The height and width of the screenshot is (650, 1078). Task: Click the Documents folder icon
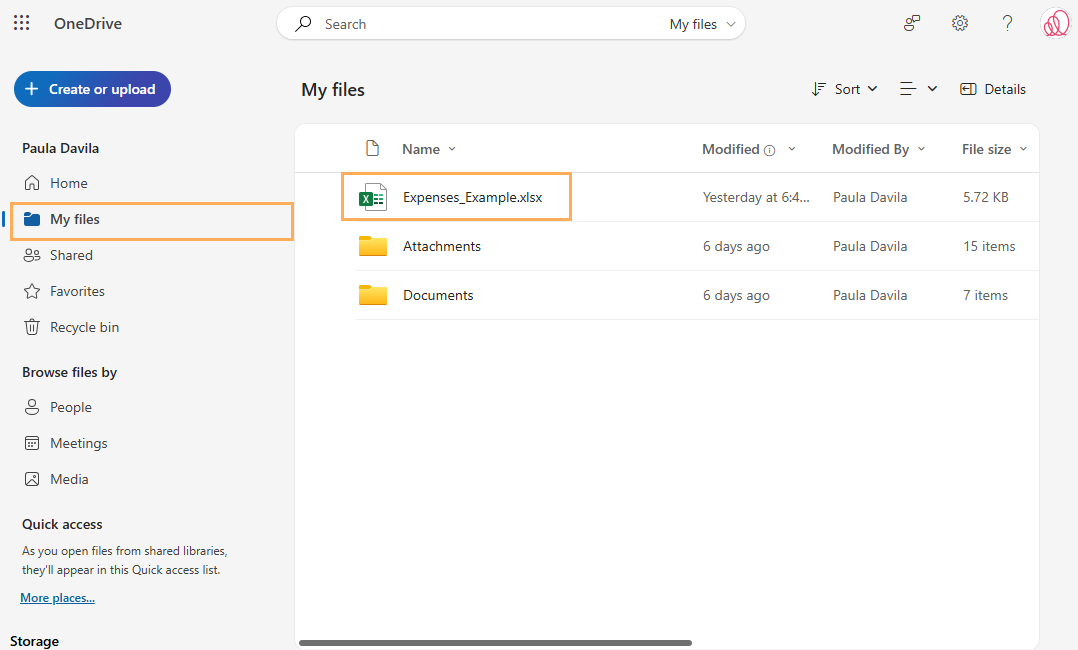coord(373,295)
